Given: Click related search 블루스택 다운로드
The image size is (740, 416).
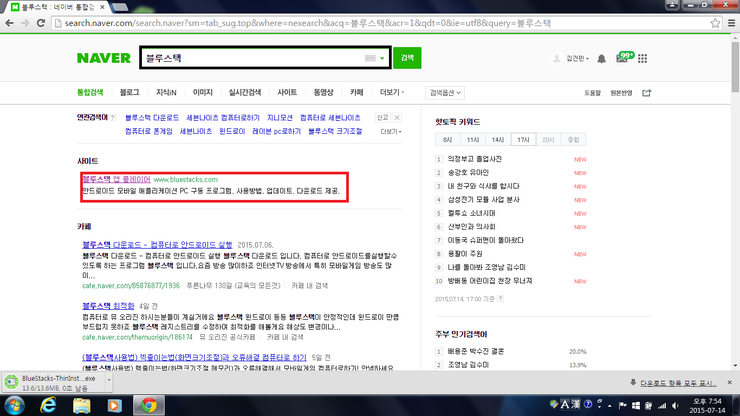Looking at the screenshot, I should [x=152, y=118].
